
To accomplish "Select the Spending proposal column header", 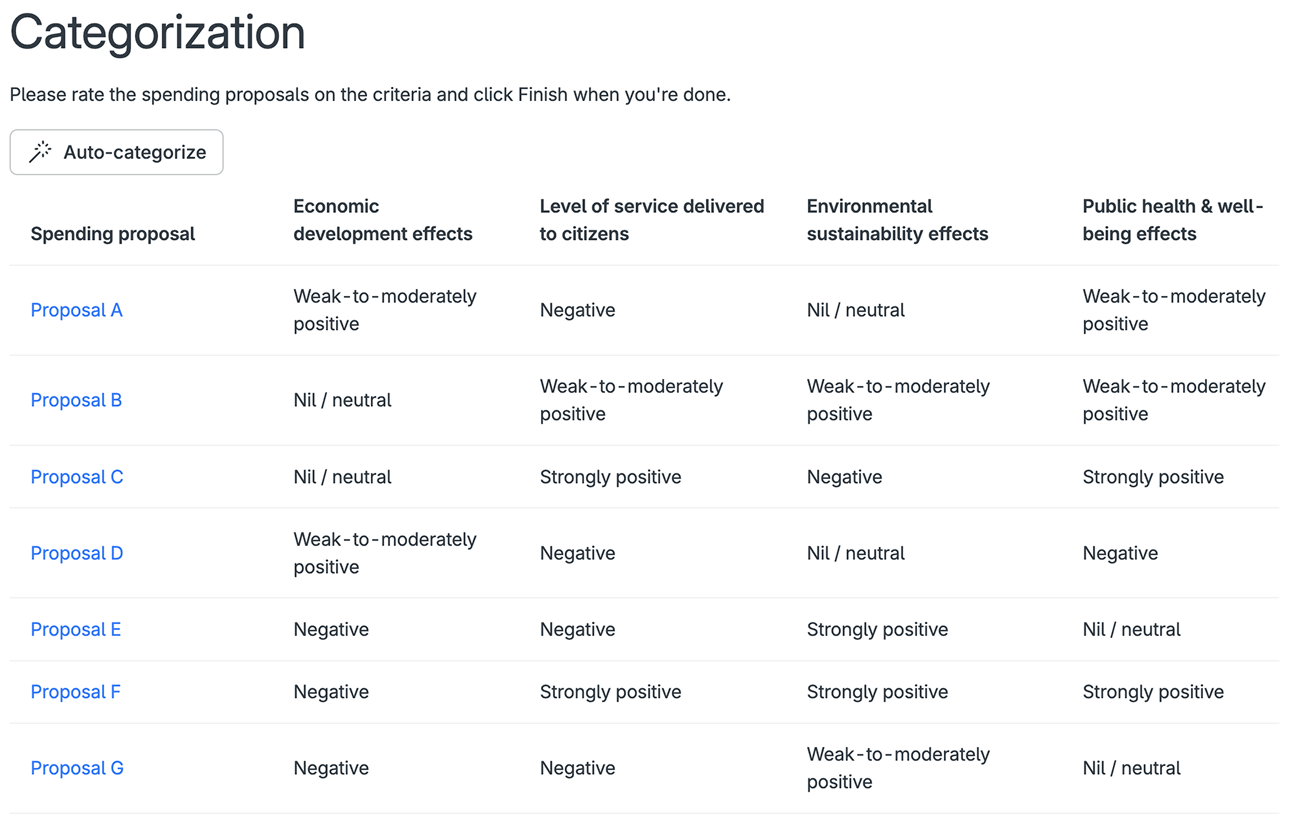I will click(112, 234).
